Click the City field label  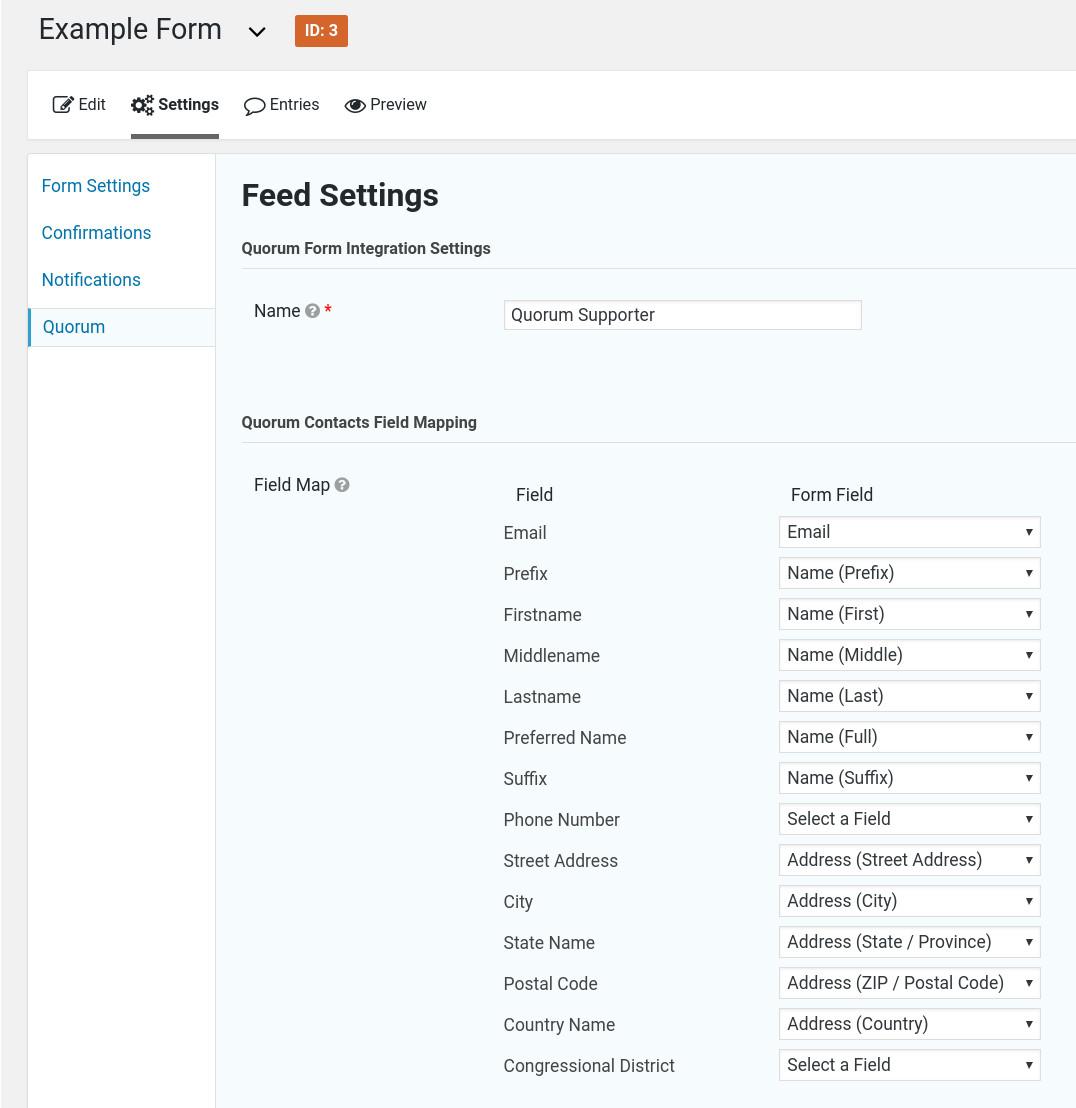[x=519, y=902]
